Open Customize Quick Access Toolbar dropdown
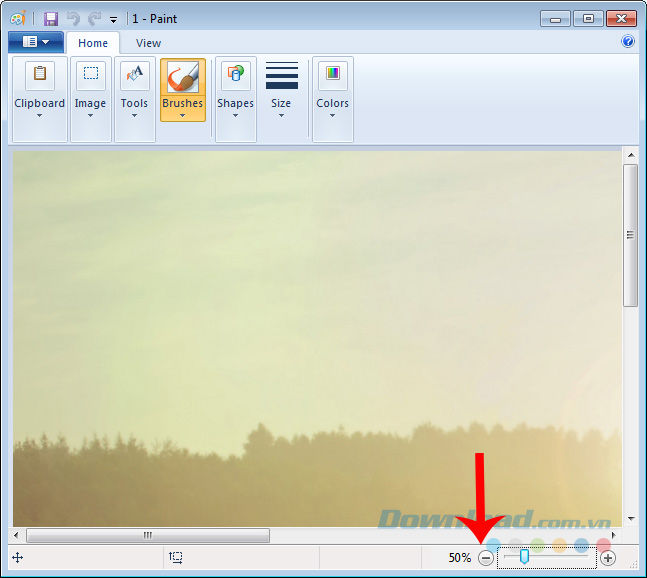 coord(113,19)
